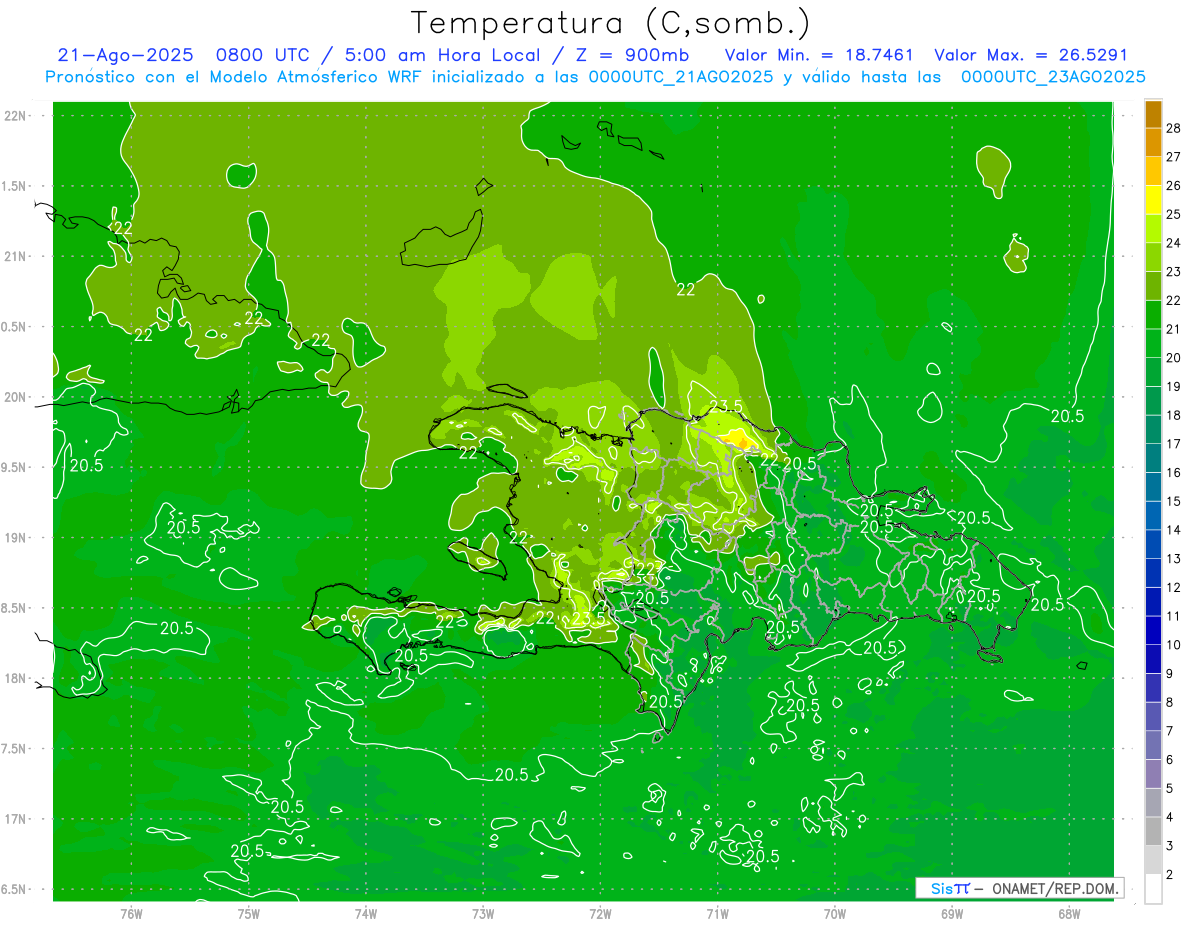Image resolution: width=1200 pixels, height=927 pixels.
Task: Click the '22N' latitude axis label
Action: coord(16,116)
